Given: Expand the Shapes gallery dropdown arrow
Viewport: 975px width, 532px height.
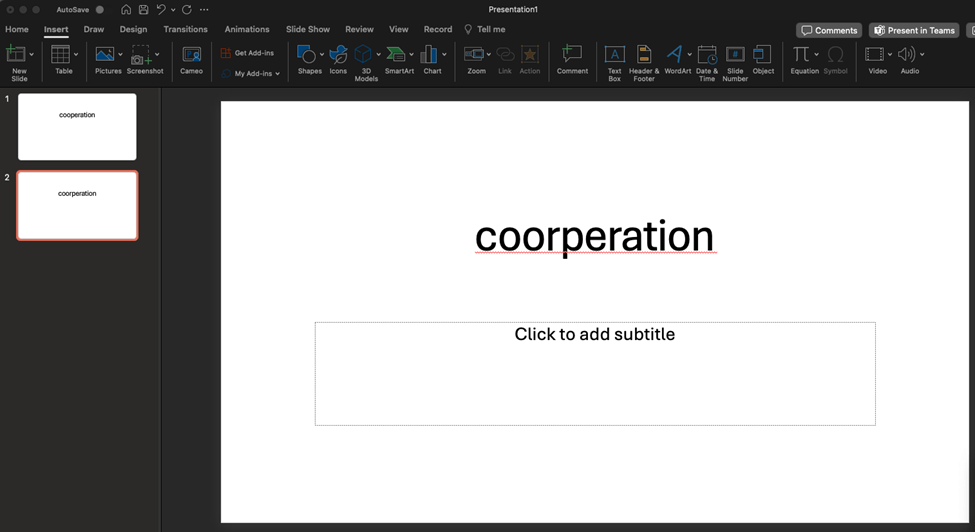Looking at the screenshot, I should (321, 55).
